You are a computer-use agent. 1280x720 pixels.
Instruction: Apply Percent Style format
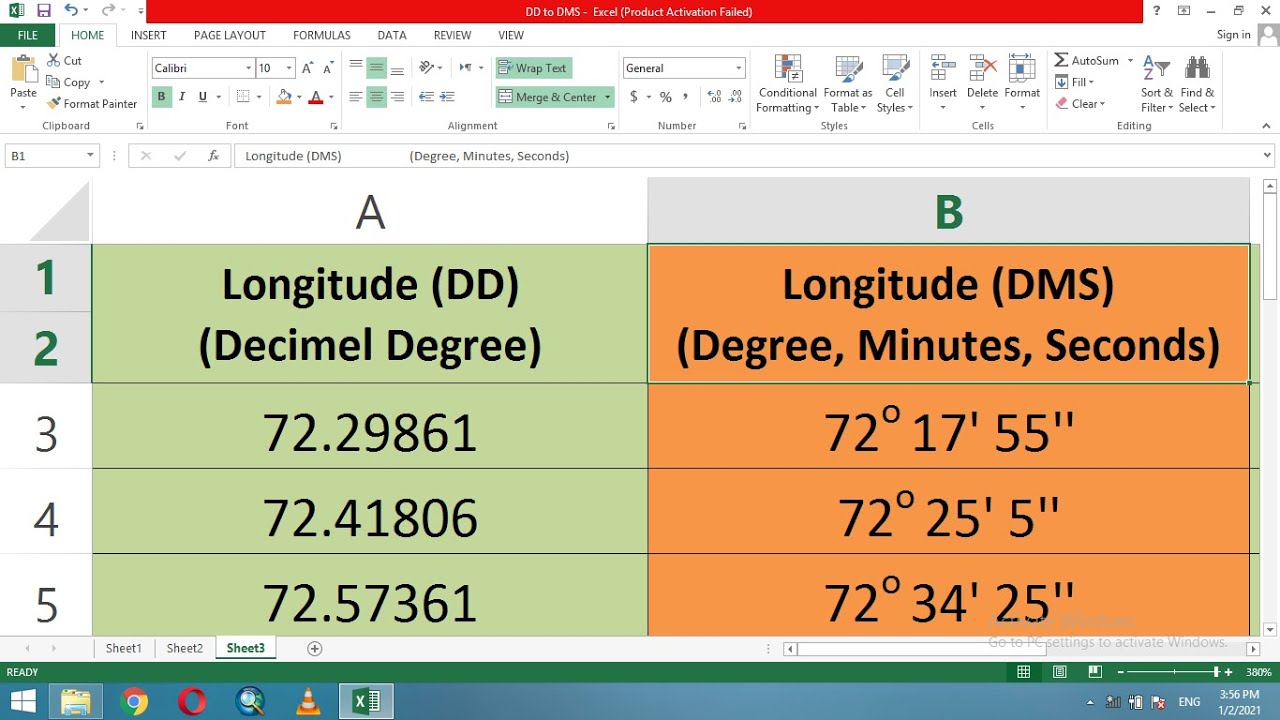coord(665,97)
